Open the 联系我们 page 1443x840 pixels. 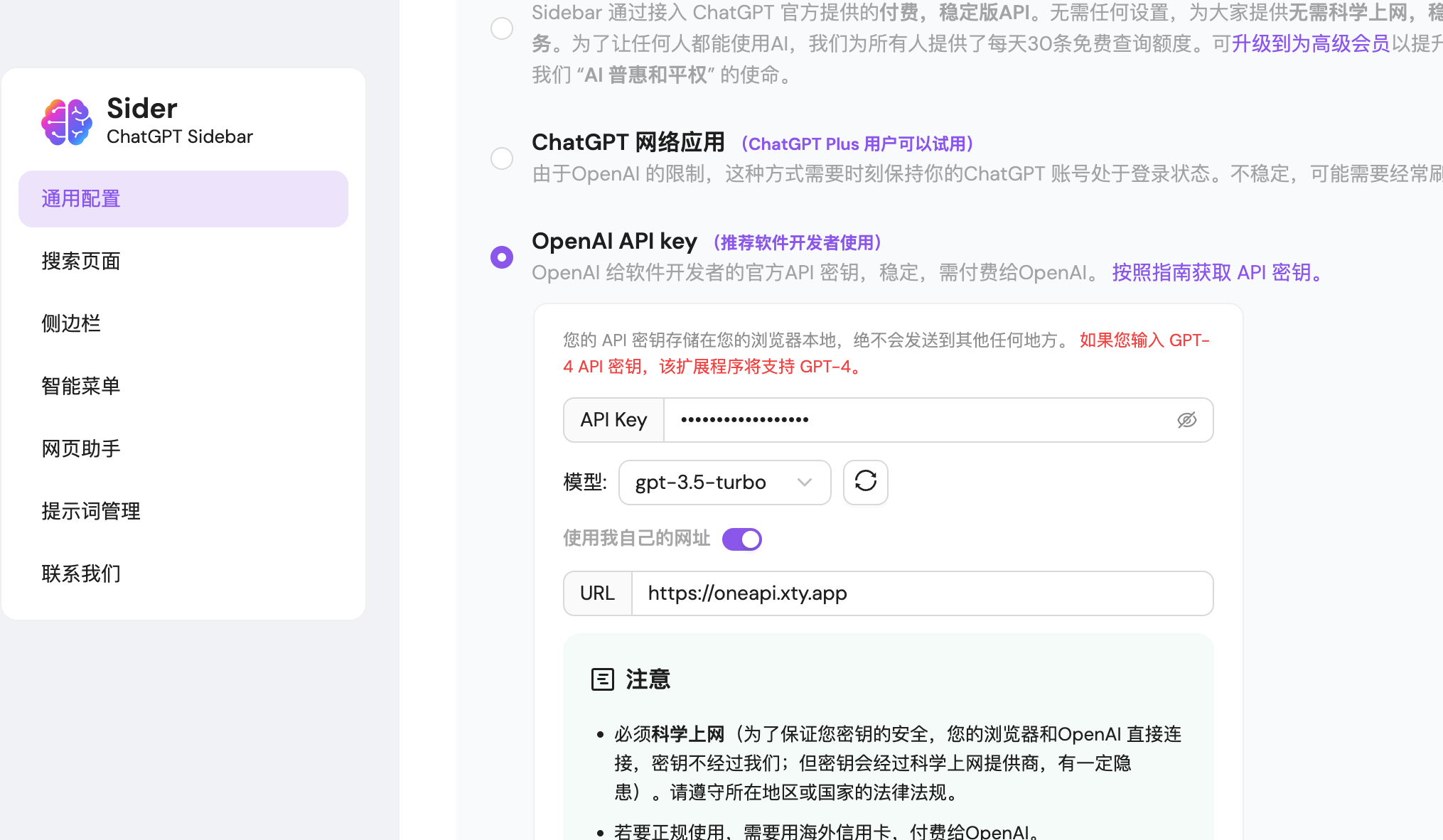pyautogui.click(x=81, y=574)
